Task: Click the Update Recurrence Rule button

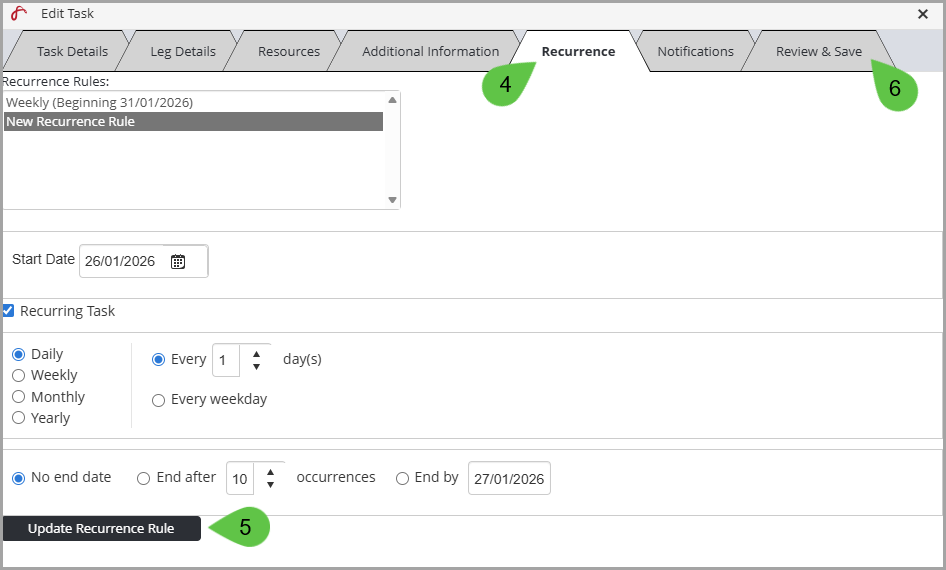Action: click(x=101, y=529)
